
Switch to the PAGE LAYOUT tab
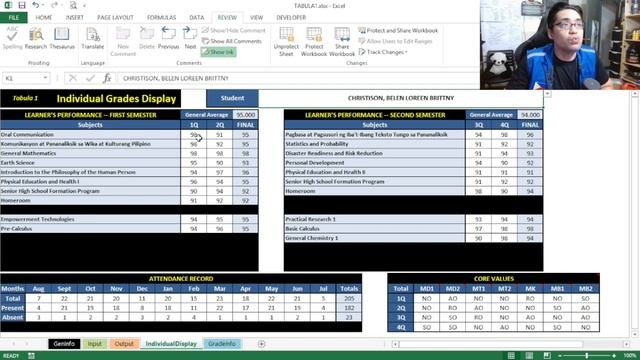pyautogui.click(x=115, y=18)
